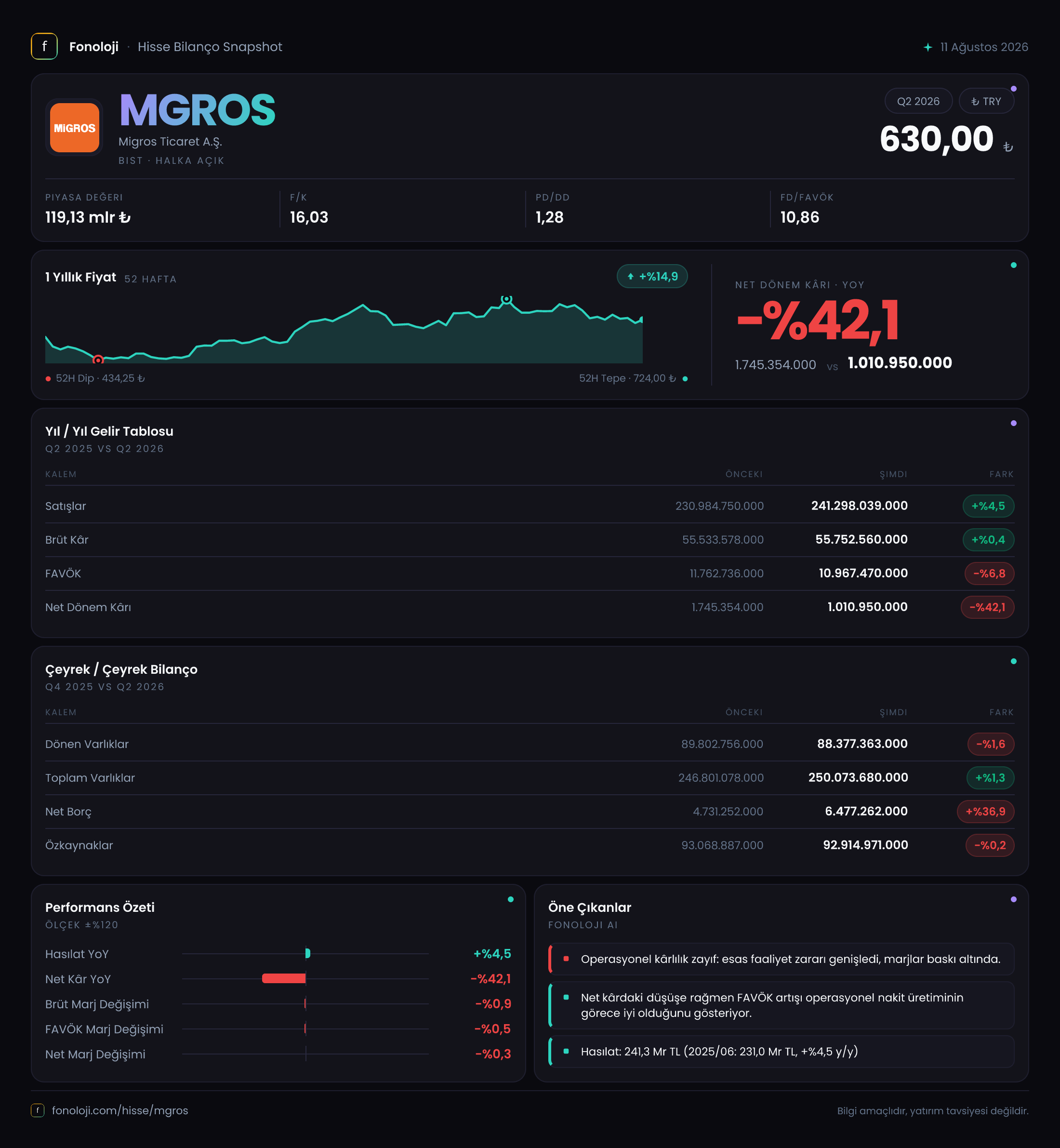Screen dimensions: 1060x1148
Task: Click the Çeyrek / Çeyrek Bilanço heading
Action: point(121,669)
